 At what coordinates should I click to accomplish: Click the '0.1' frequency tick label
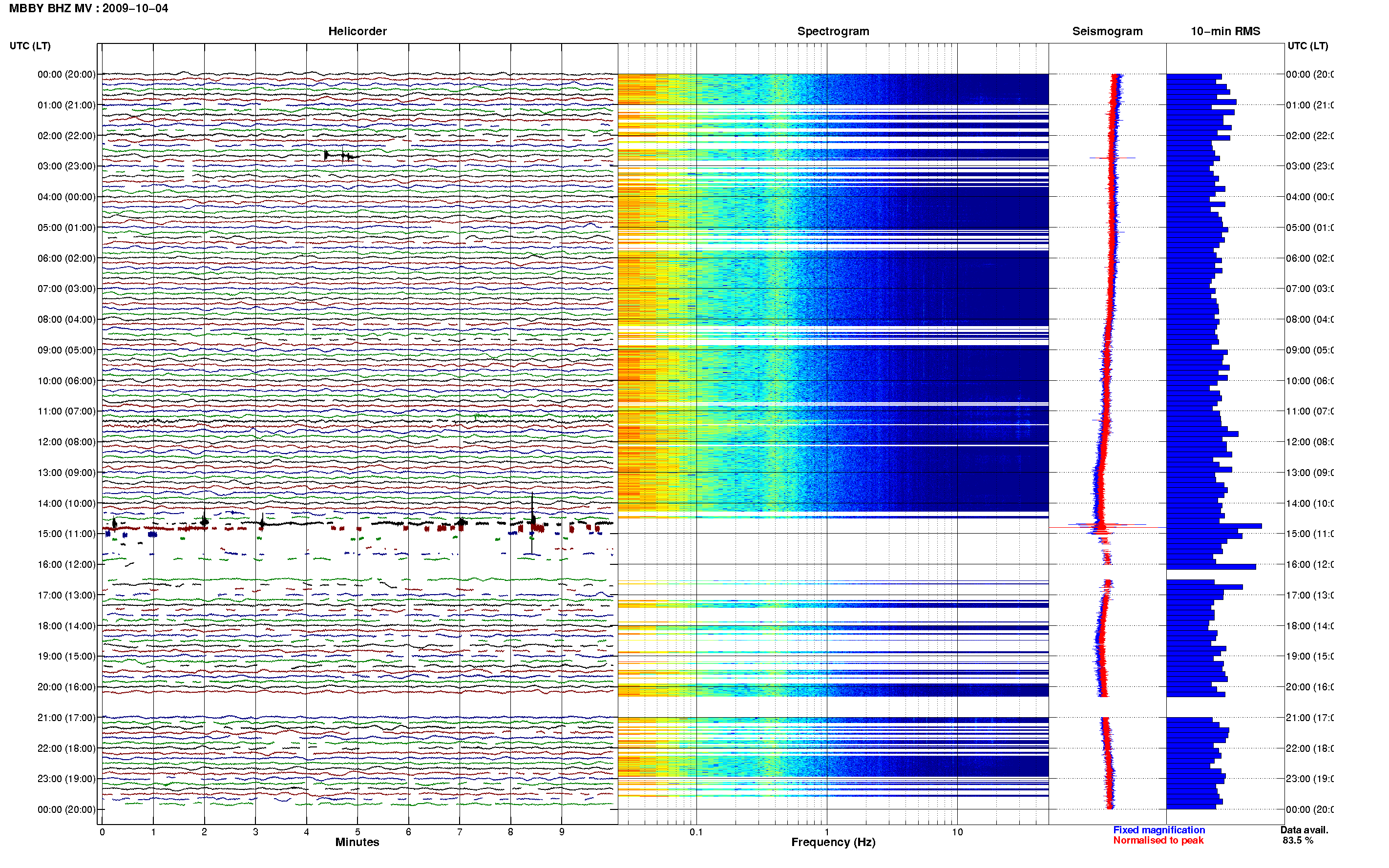coord(696,832)
